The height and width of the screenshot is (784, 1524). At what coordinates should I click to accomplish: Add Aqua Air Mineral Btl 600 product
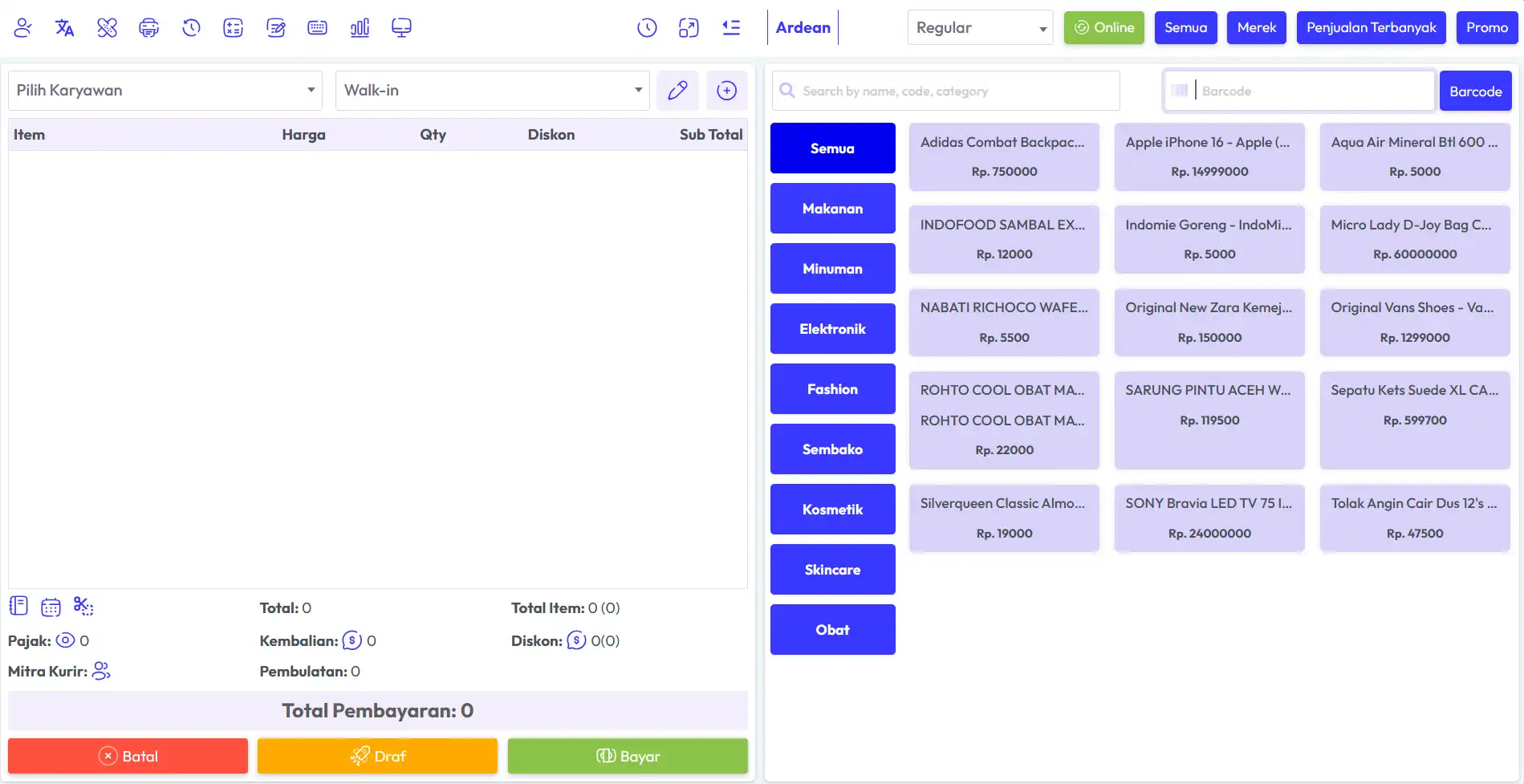(1415, 156)
